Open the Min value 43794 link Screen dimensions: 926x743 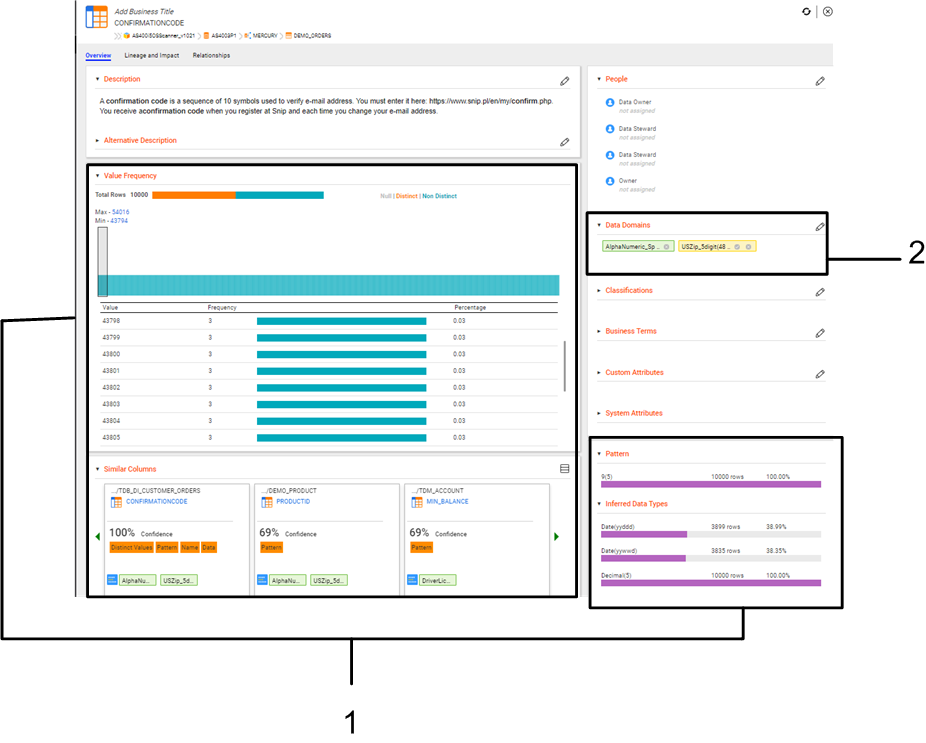click(x=119, y=221)
